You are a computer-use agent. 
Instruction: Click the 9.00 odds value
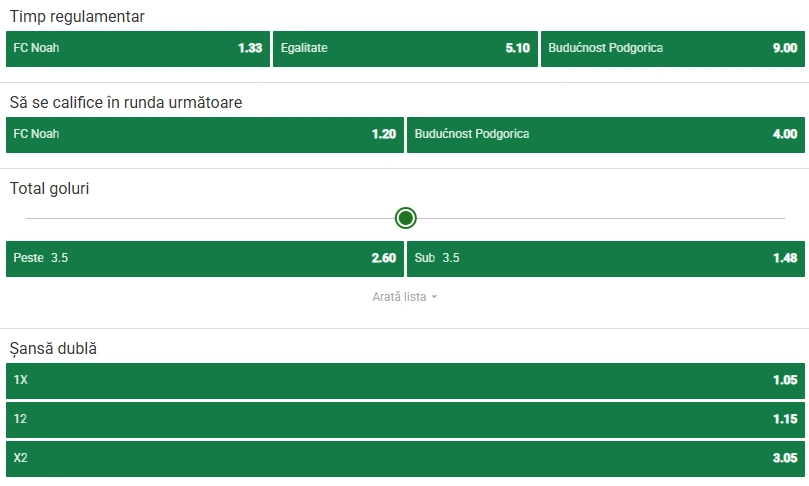pyautogui.click(x=785, y=48)
